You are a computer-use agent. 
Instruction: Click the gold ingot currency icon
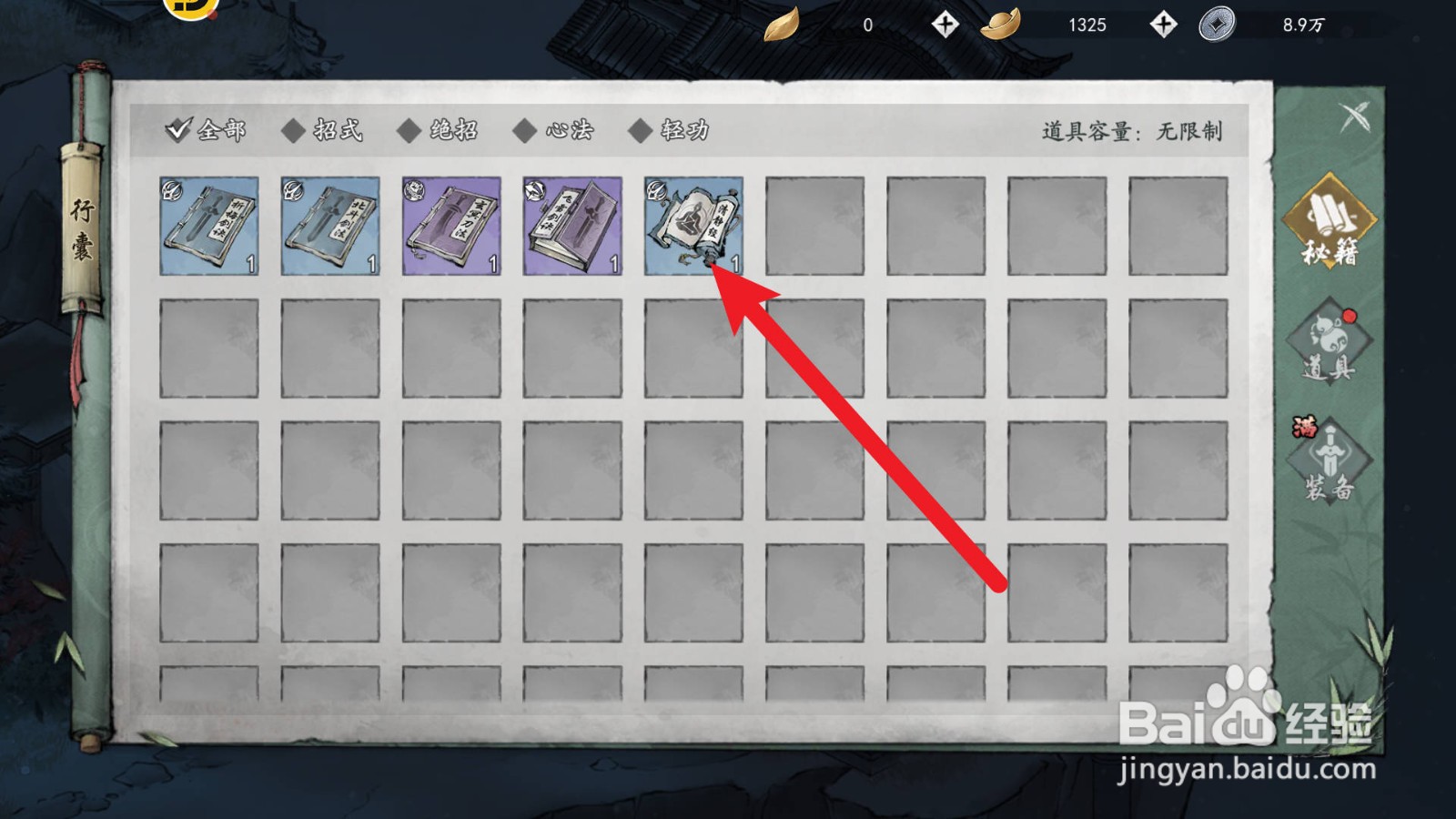pyautogui.click(x=1000, y=25)
